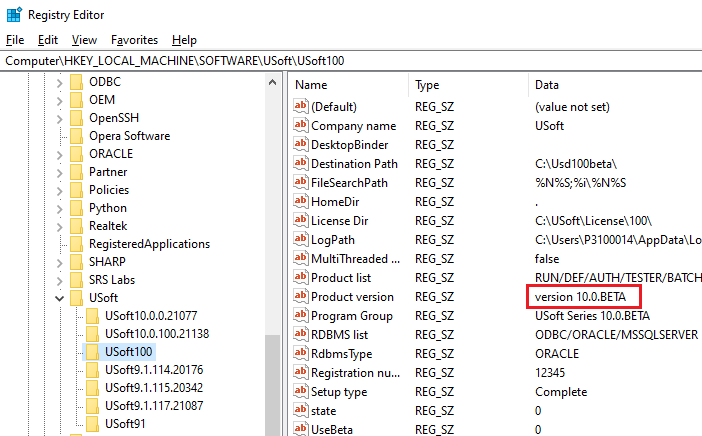Select the Registration number value row
This screenshot has width=702, height=436.
pyautogui.click(x=352, y=373)
